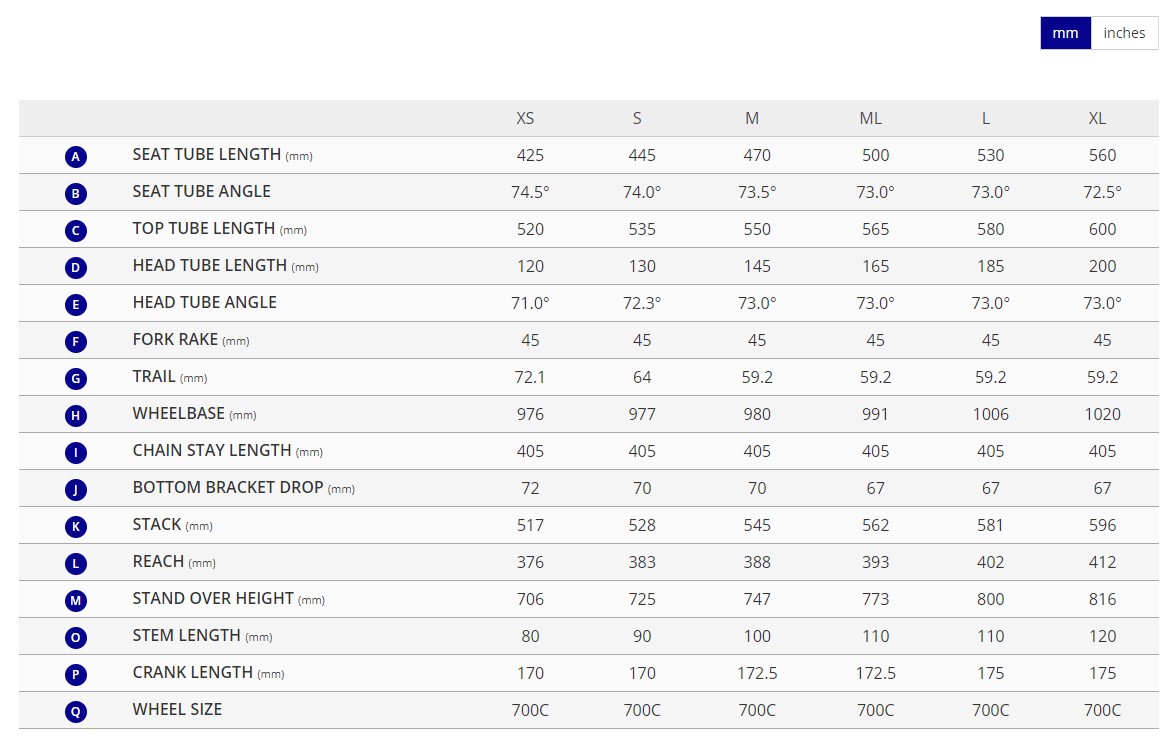Image resolution: width=1173 pixels, height=738 pixels.
Task: Click the XS size column header
Action: pyautogui.click(x=525, y=118)
